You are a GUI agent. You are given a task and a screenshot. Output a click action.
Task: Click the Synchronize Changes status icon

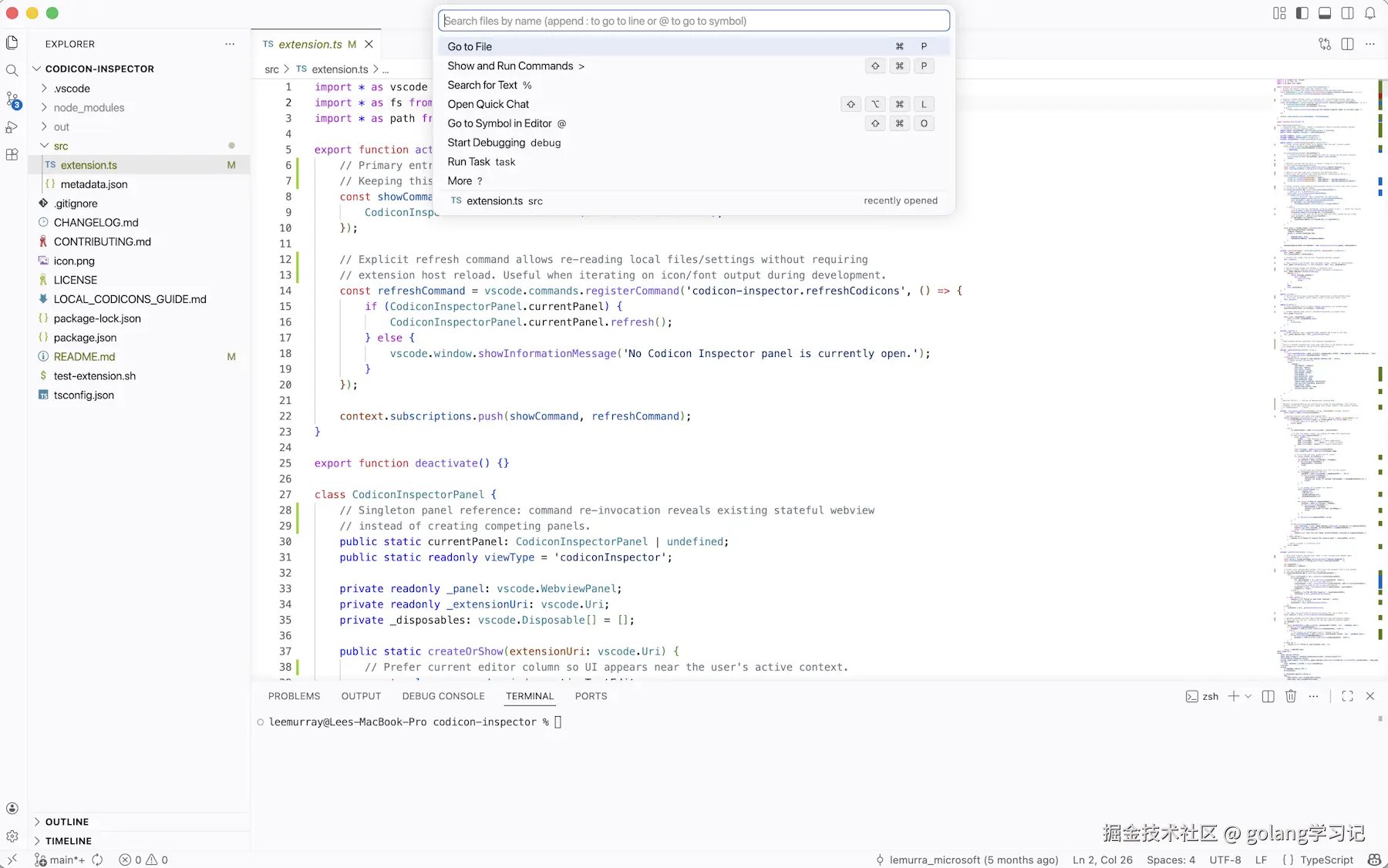97,860
